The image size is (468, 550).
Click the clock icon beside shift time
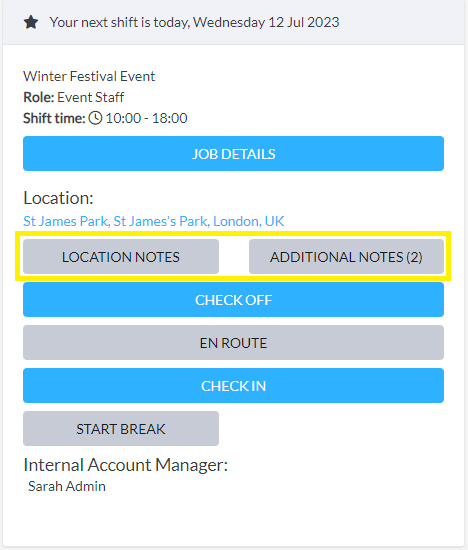coord(95,118)
